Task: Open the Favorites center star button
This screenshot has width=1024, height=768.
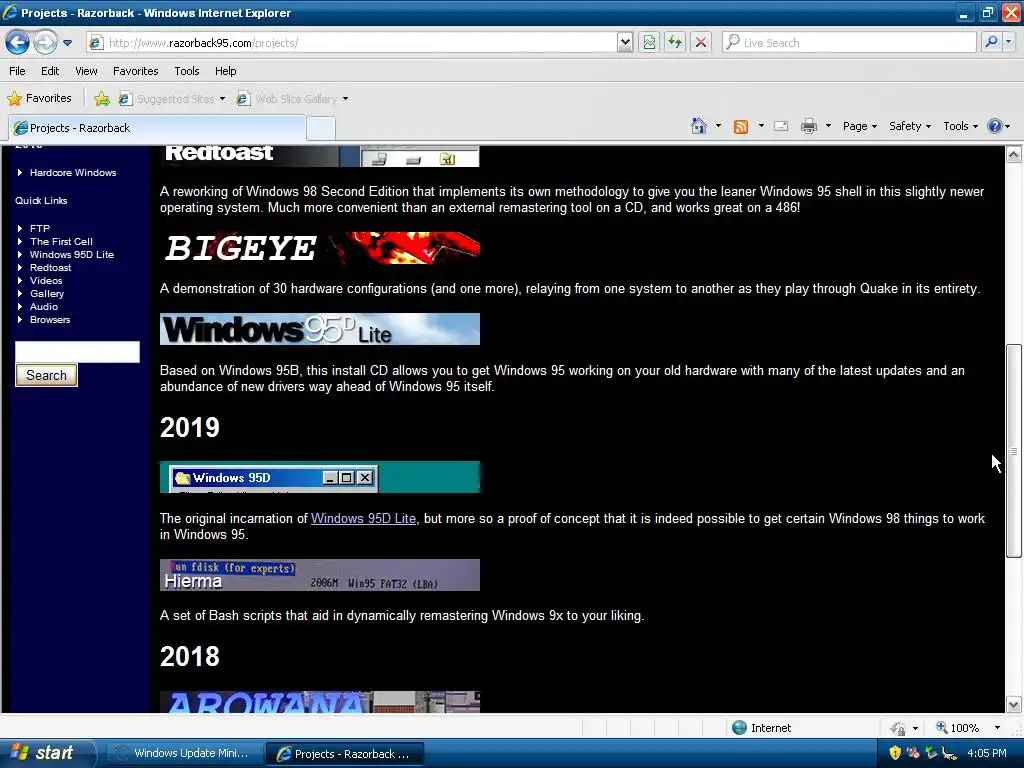Action: coord(39,99)
